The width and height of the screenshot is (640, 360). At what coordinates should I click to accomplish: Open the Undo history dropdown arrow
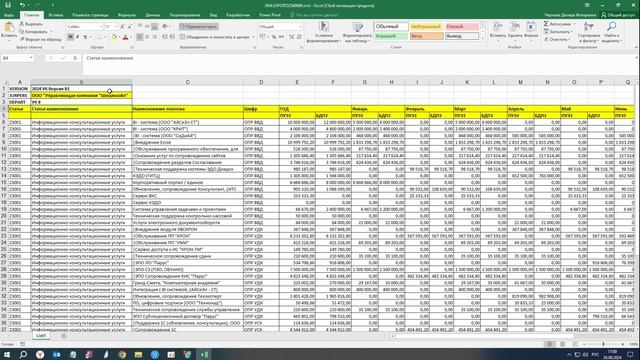[x=29, y=5]
